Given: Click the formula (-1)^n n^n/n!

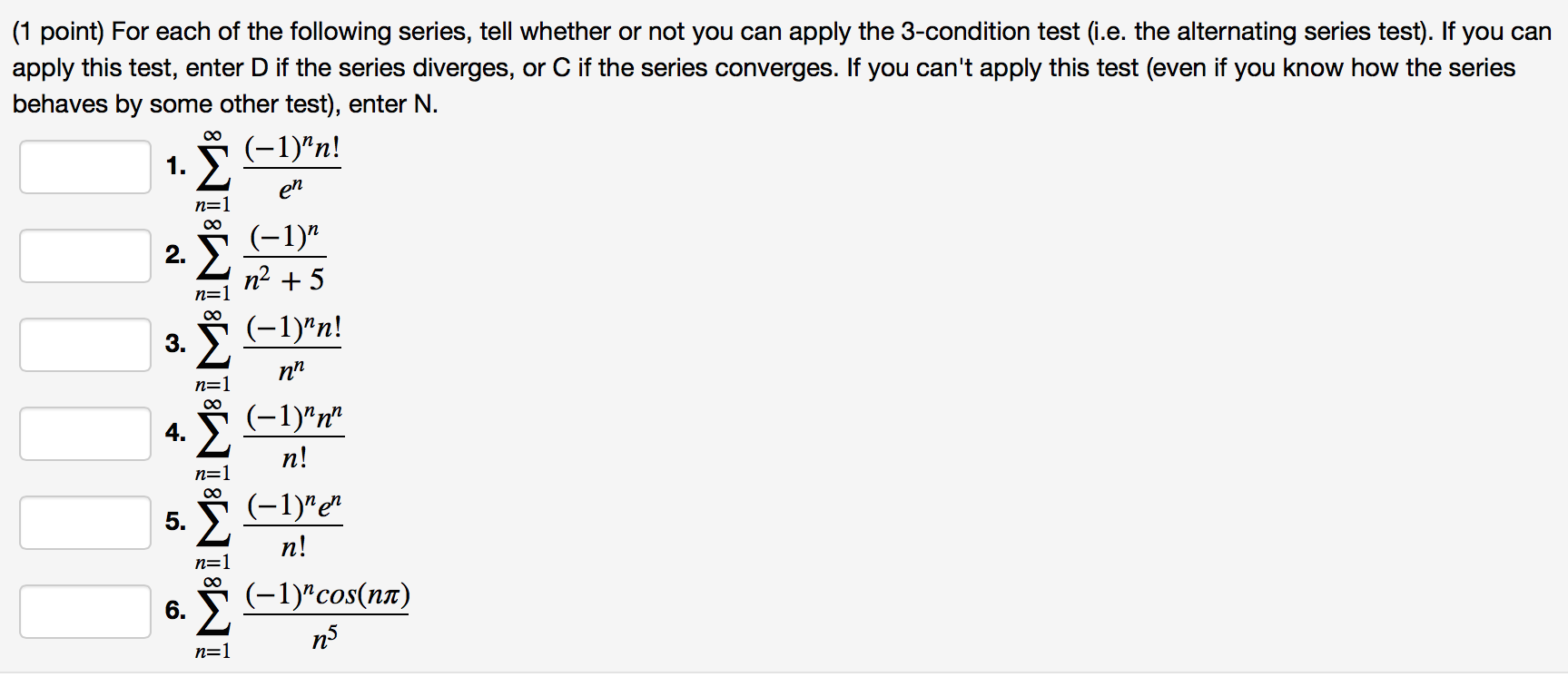Looking at the screenshot, I should (x=293, y=435).
